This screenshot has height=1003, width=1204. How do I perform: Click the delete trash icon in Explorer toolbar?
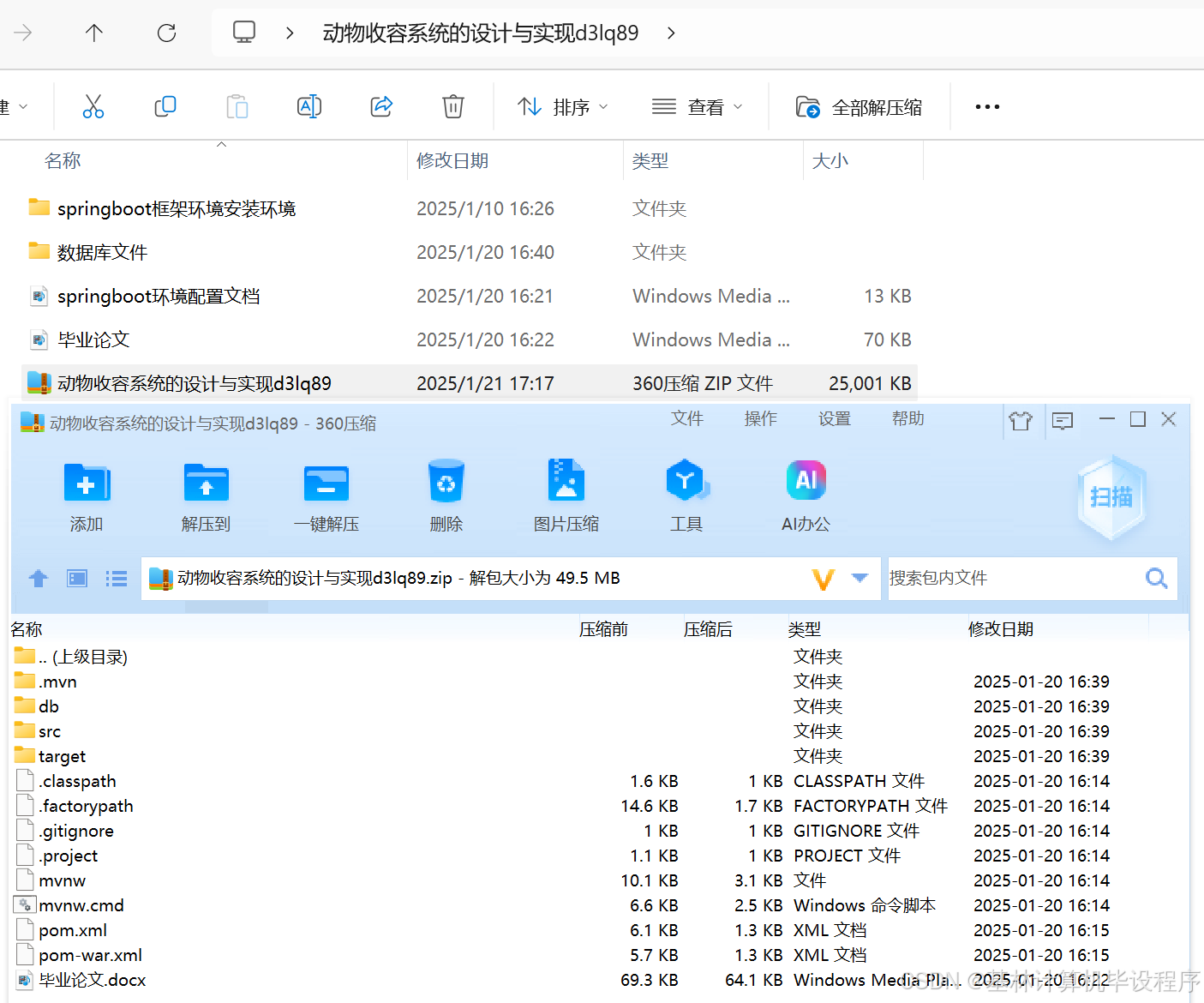pos(453,106)
